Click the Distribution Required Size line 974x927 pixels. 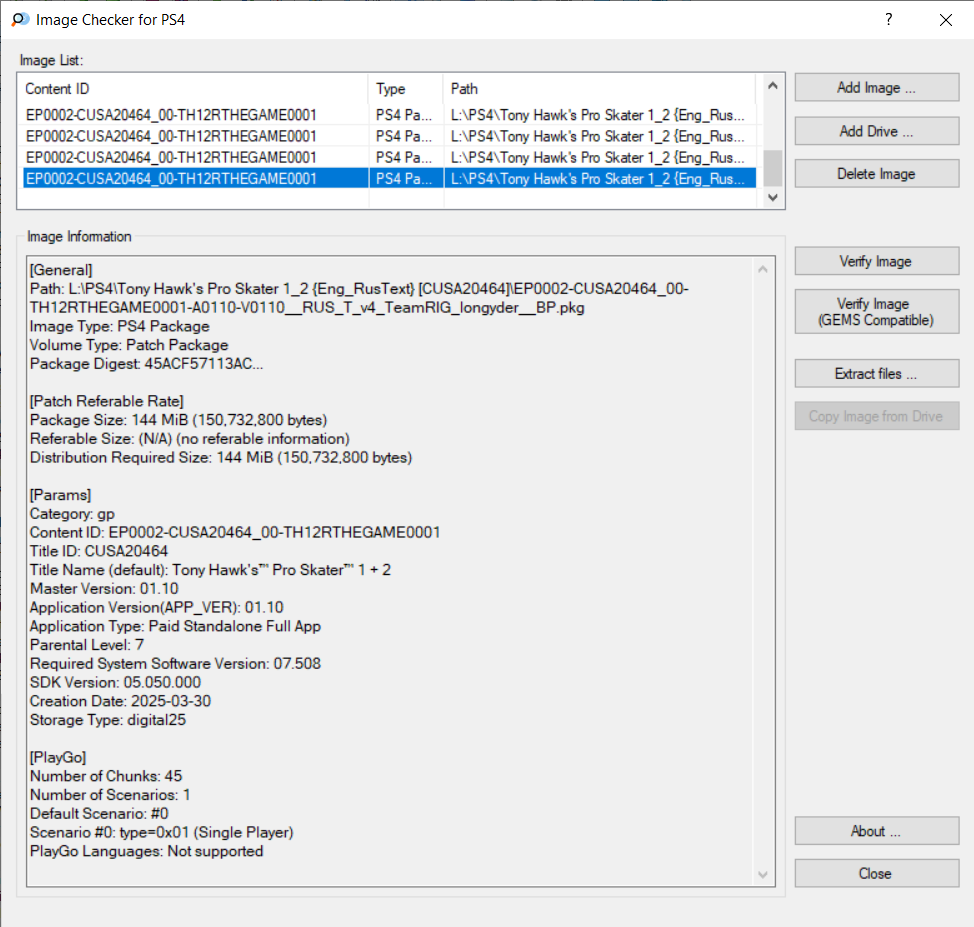[221, 457]
